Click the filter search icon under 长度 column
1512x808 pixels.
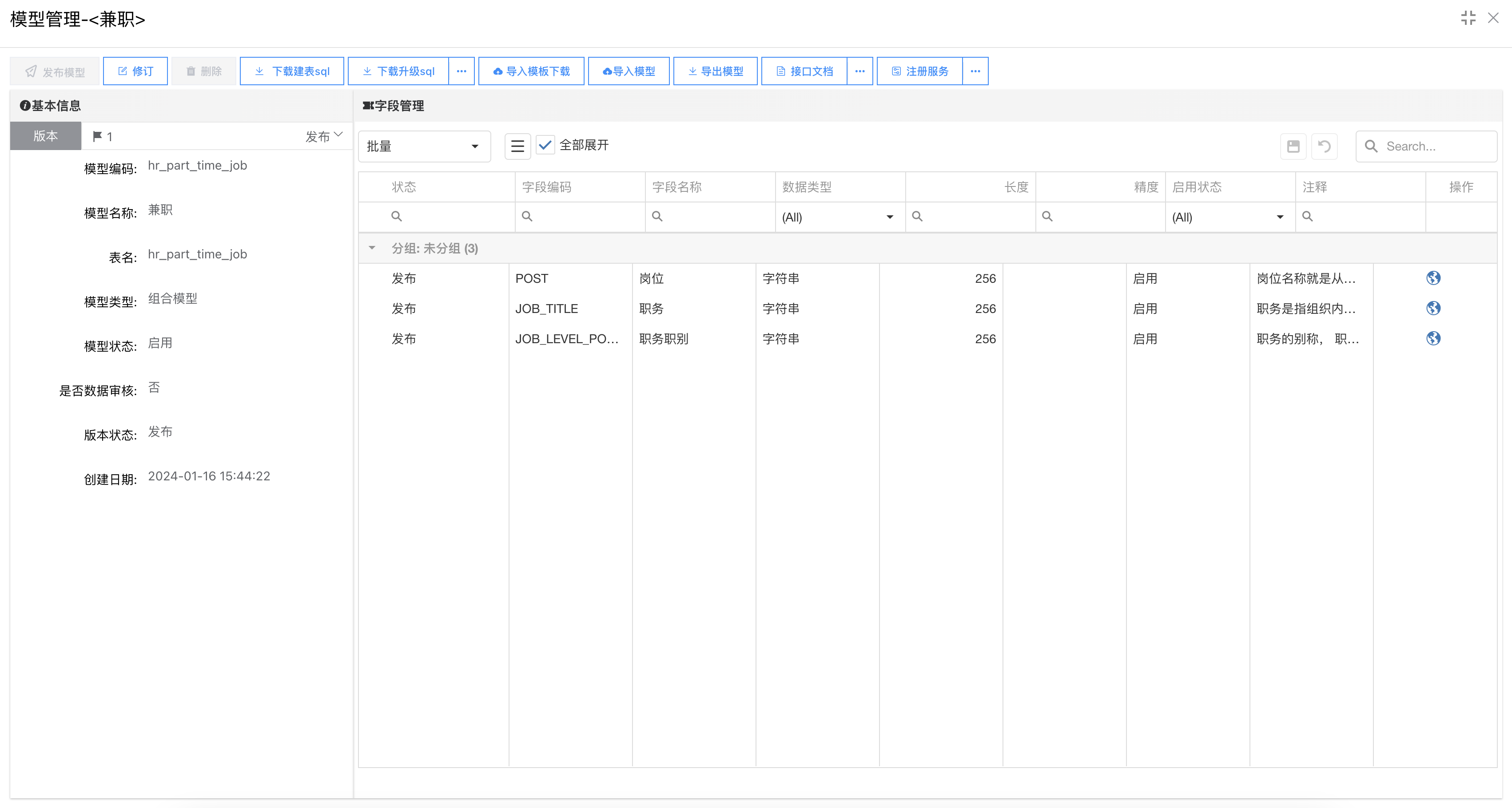click(x=917, y=217)
